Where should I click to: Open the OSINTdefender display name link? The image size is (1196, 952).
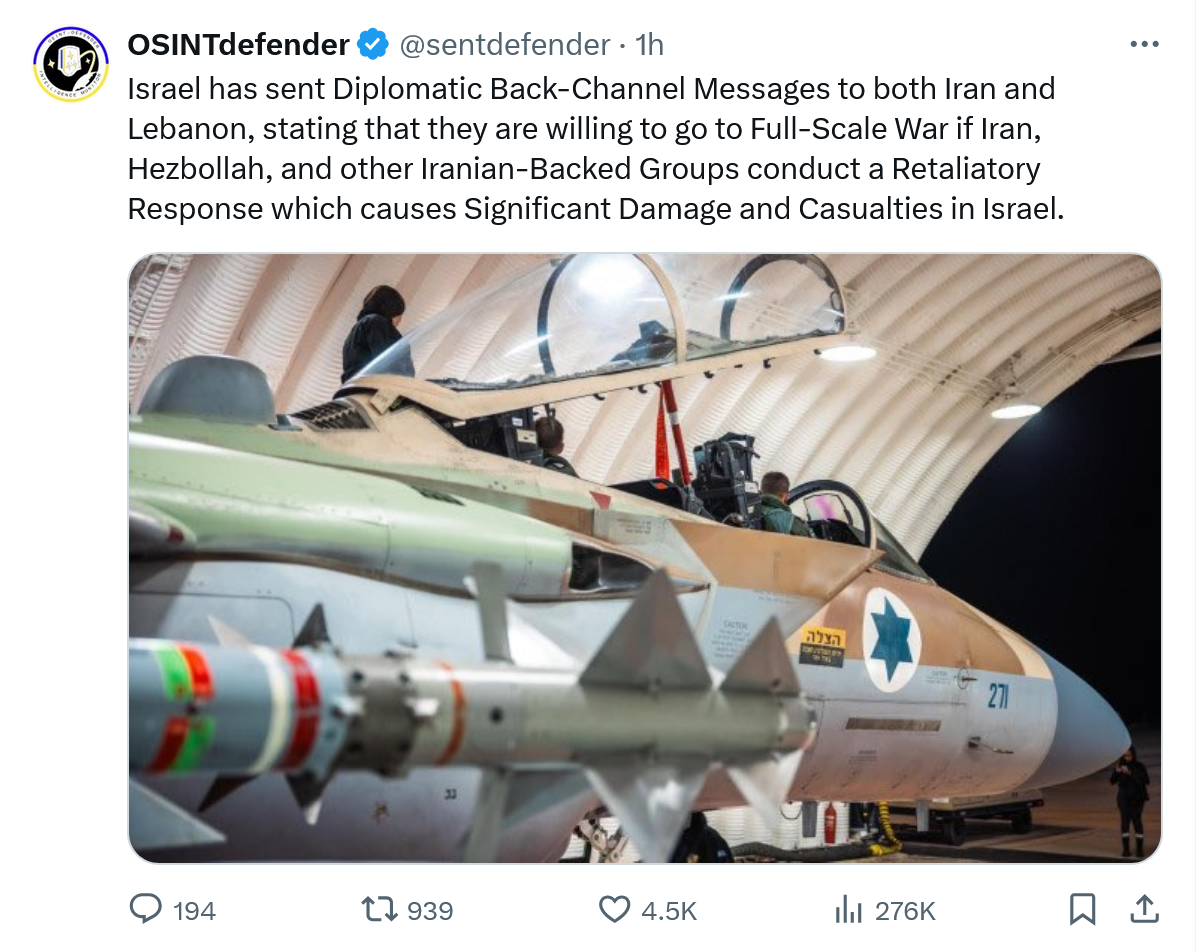[238, 45]
